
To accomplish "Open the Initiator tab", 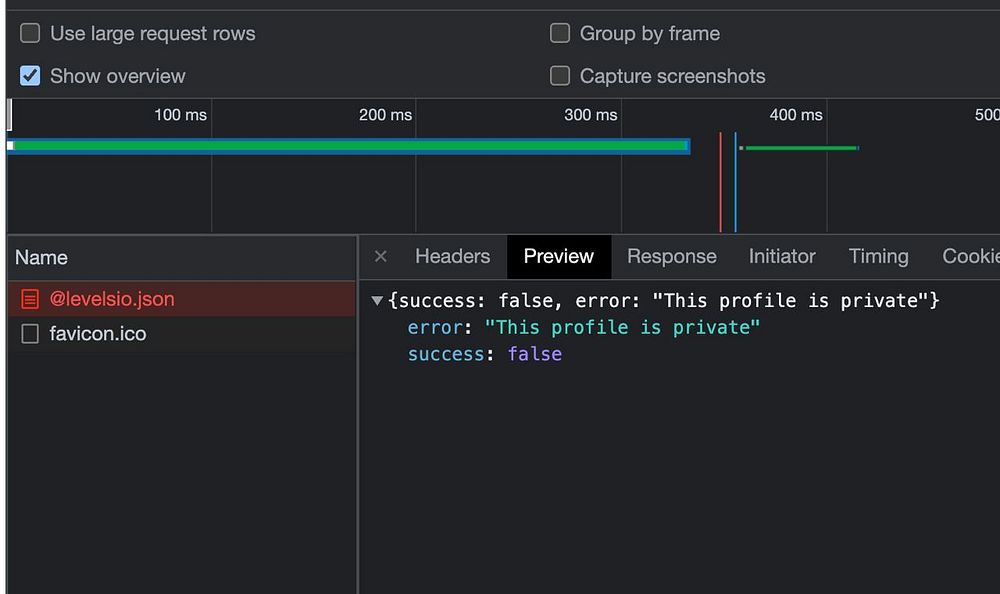I will pyautogui.click(x=782, y=257).
